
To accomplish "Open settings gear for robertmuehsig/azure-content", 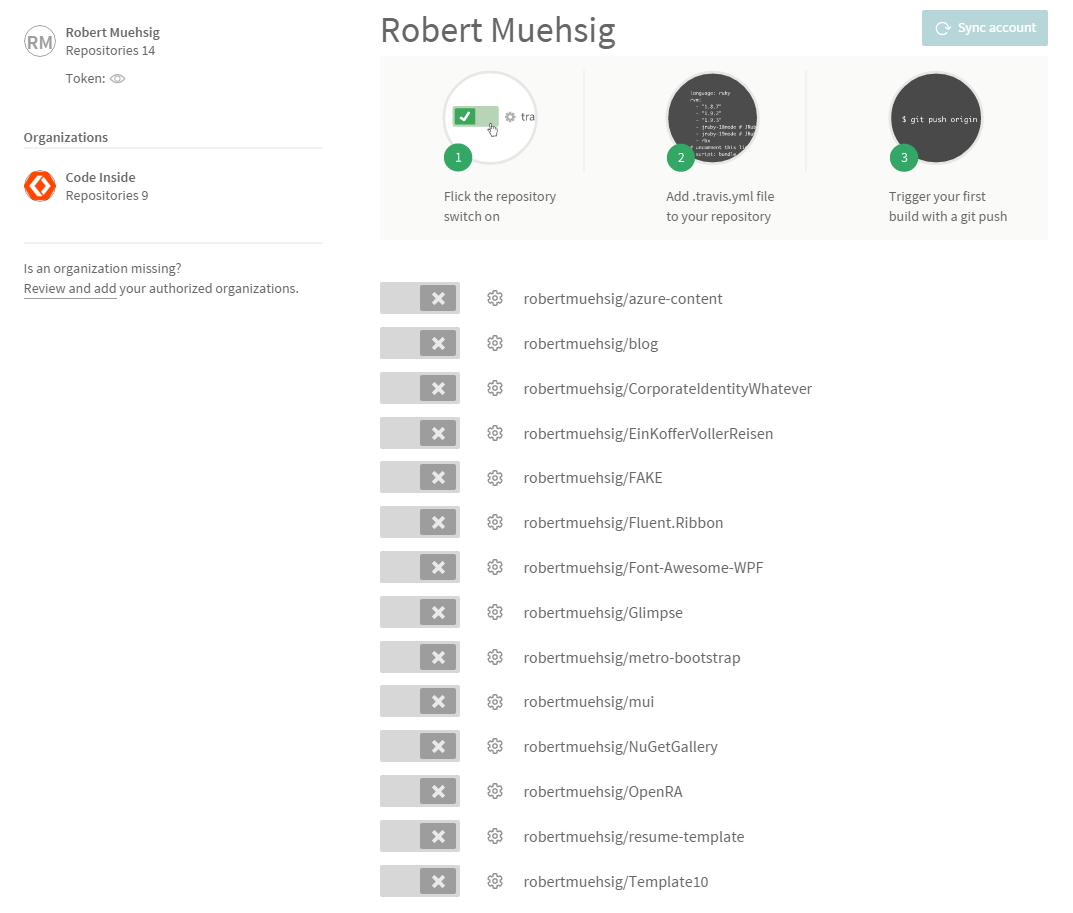I will pyautogui.click(x=495, y=297).
